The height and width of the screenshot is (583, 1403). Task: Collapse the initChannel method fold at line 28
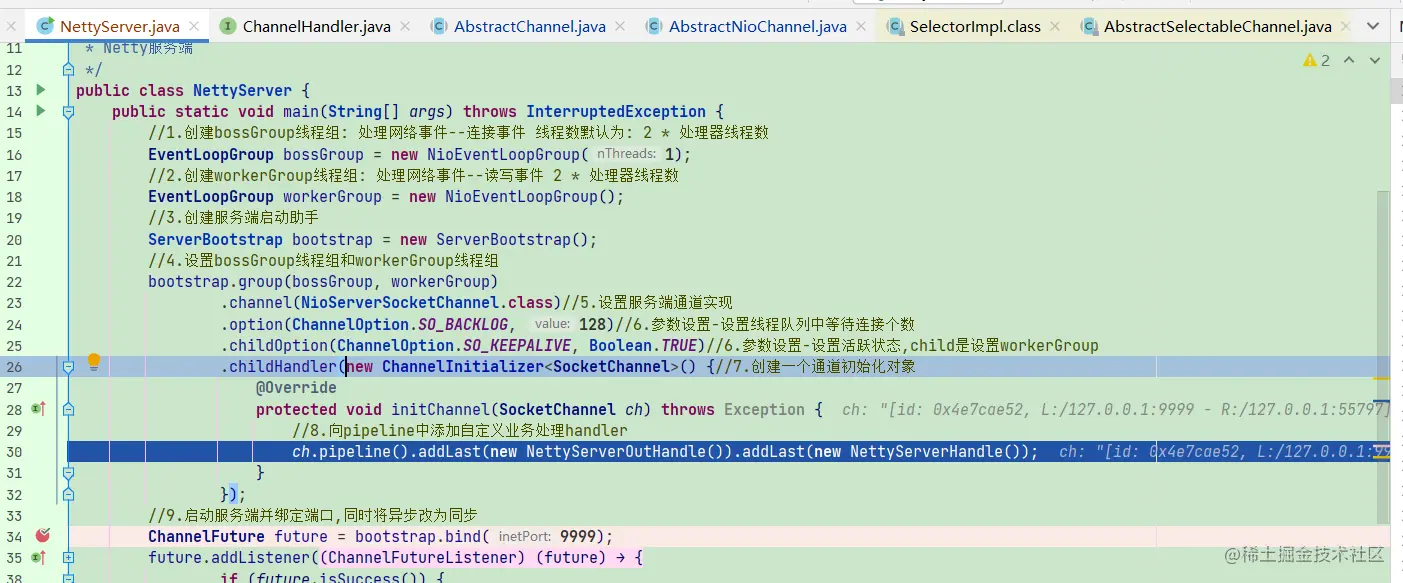tap(68, 409)
